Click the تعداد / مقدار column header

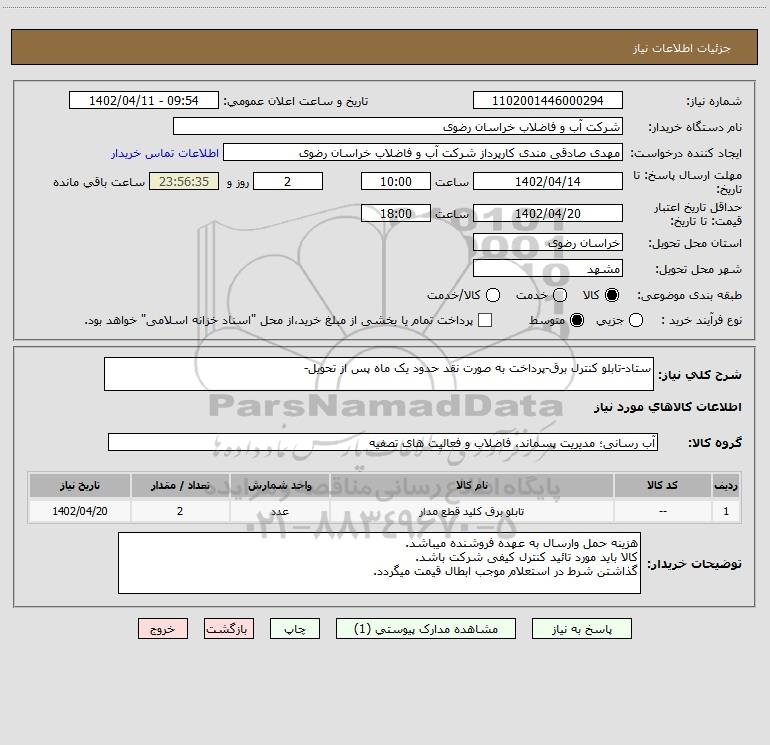pyautogui.click(x=180, y=485)
